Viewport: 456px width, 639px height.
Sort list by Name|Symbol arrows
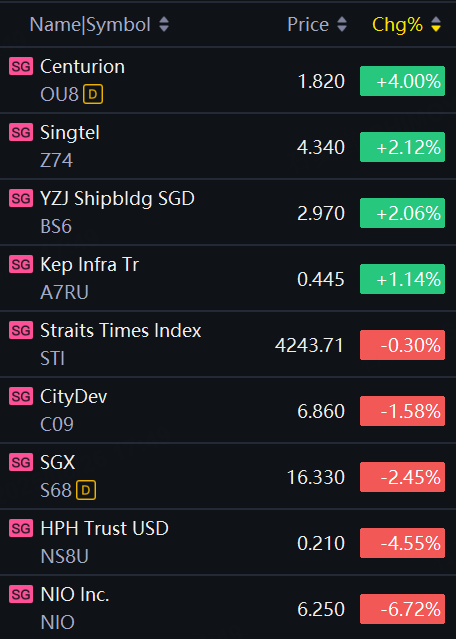pyautogui.click(x=164, y=24)
